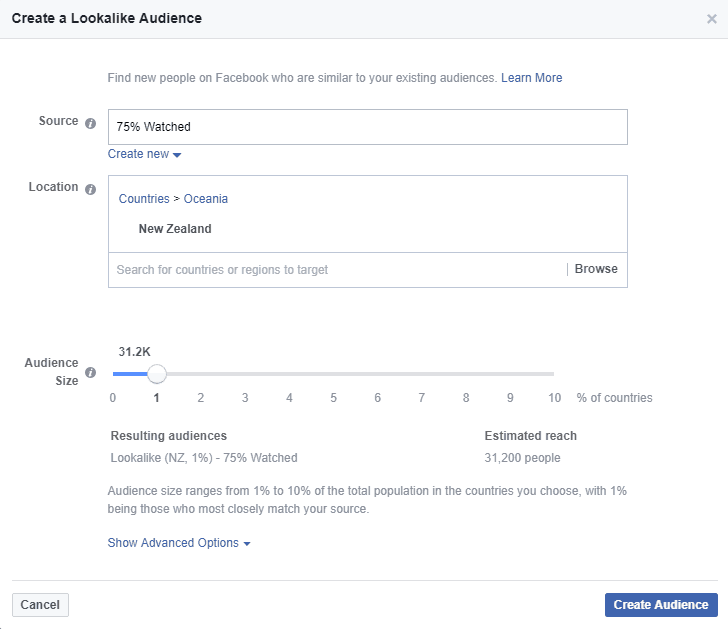728x629 pixels.
Task: Select New Zealand in location list
Action: click(175, 229)
